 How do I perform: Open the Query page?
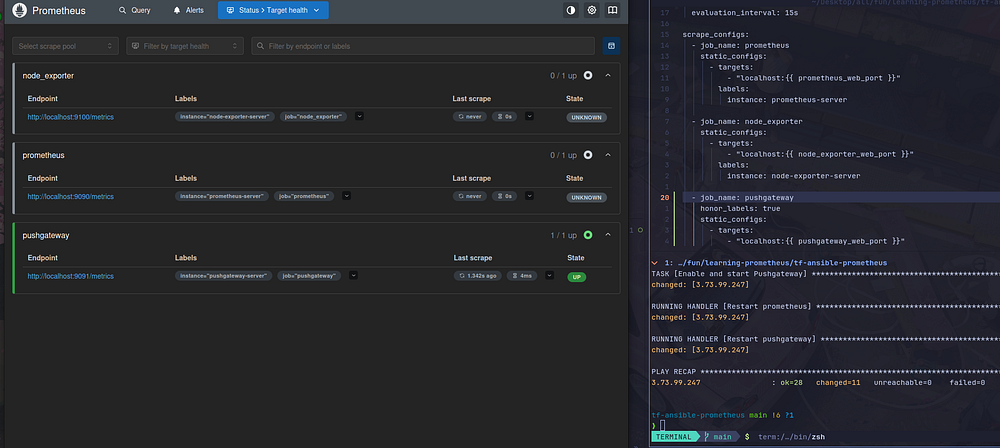(135, 10)
